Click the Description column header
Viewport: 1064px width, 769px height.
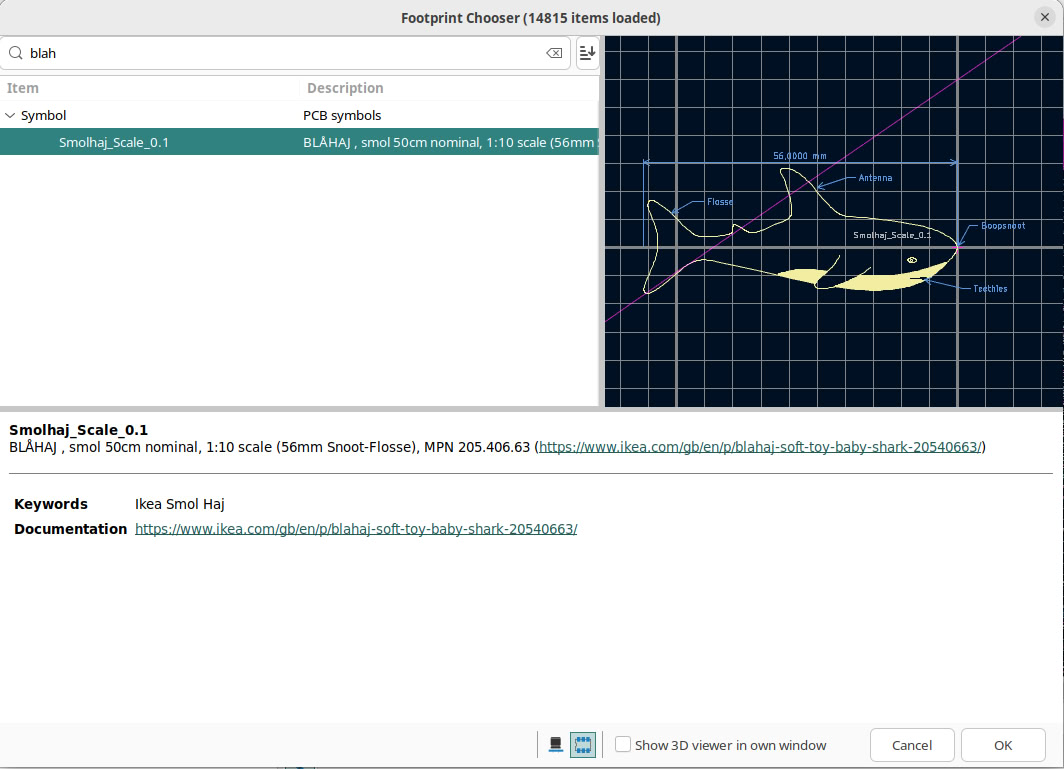[x=449, y=88]
